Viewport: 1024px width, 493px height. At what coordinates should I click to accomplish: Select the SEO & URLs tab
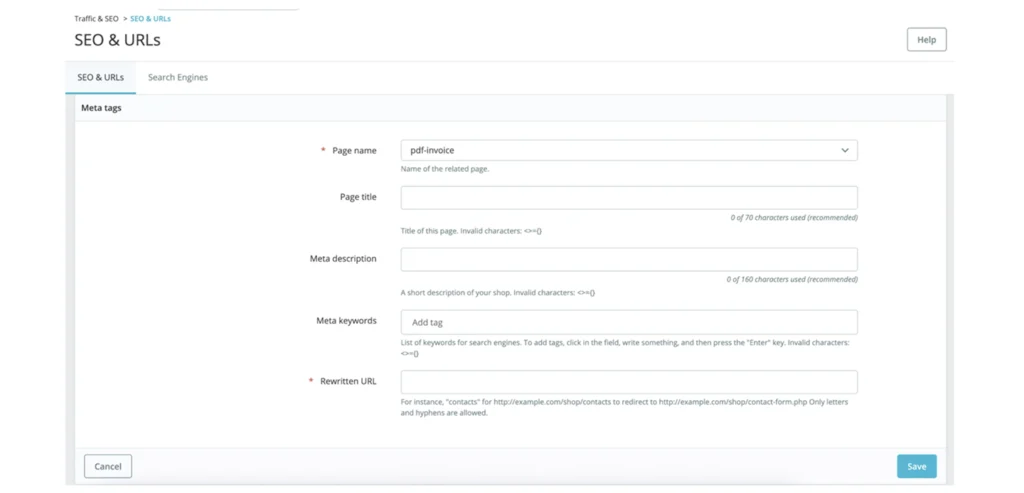coord(101,77)
